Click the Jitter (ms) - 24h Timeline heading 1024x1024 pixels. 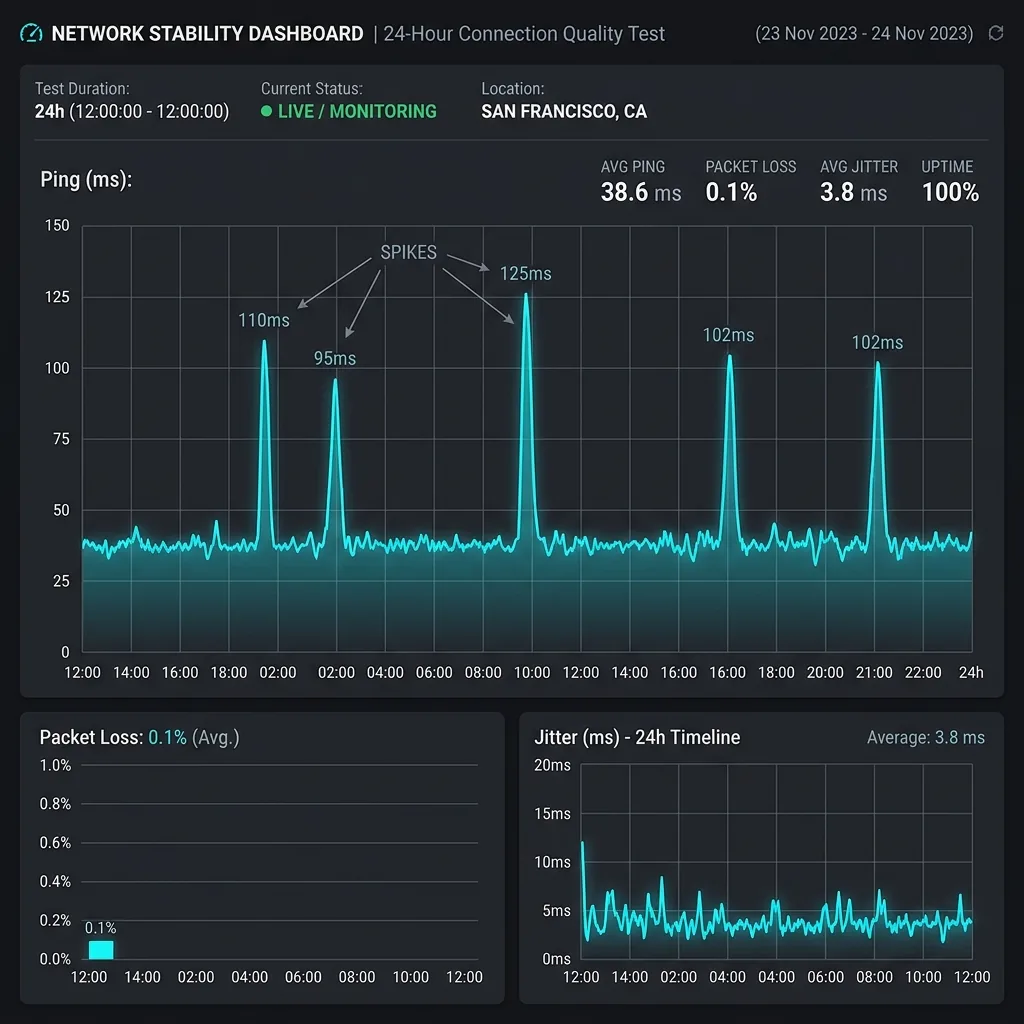[x=637, y=737]
